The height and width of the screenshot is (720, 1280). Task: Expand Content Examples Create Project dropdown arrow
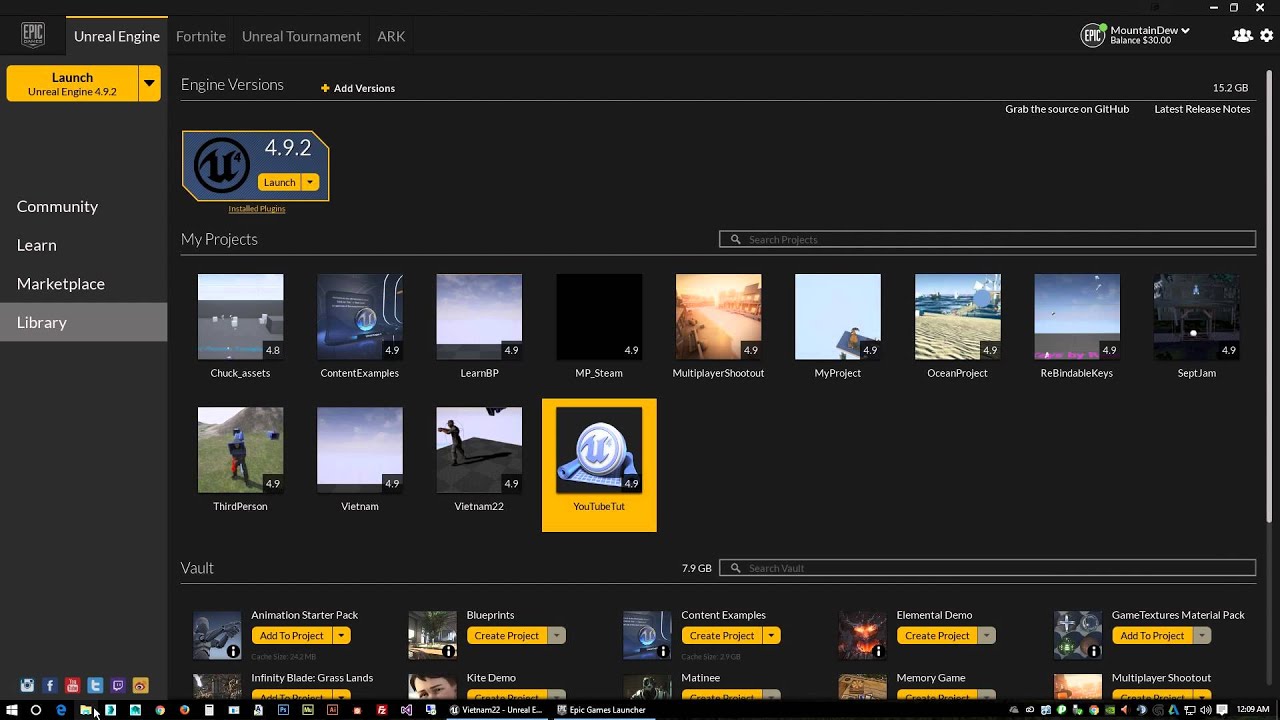772,636
